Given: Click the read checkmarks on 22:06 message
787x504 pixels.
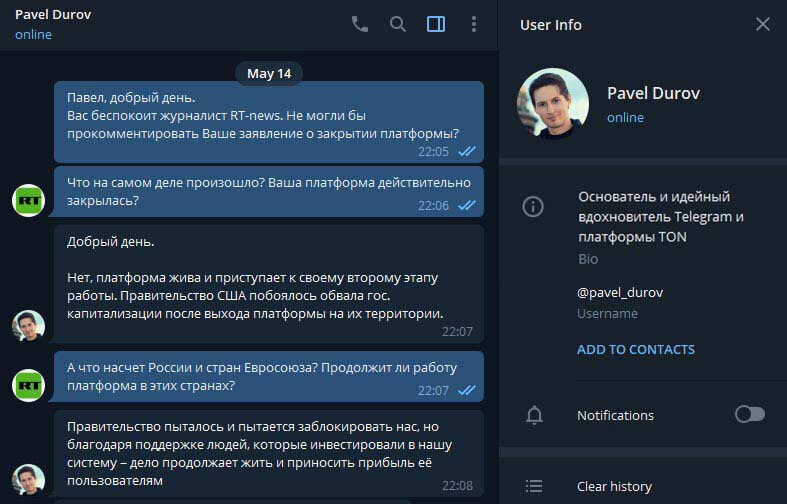Looking at the screenshot, I should tap(467, 205).
